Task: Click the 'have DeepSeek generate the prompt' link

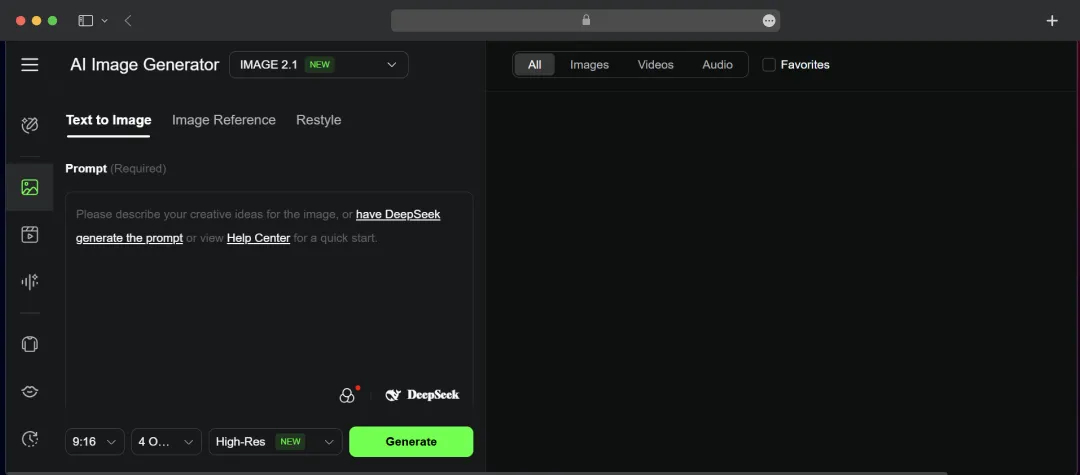Action: tap(398, 214)
